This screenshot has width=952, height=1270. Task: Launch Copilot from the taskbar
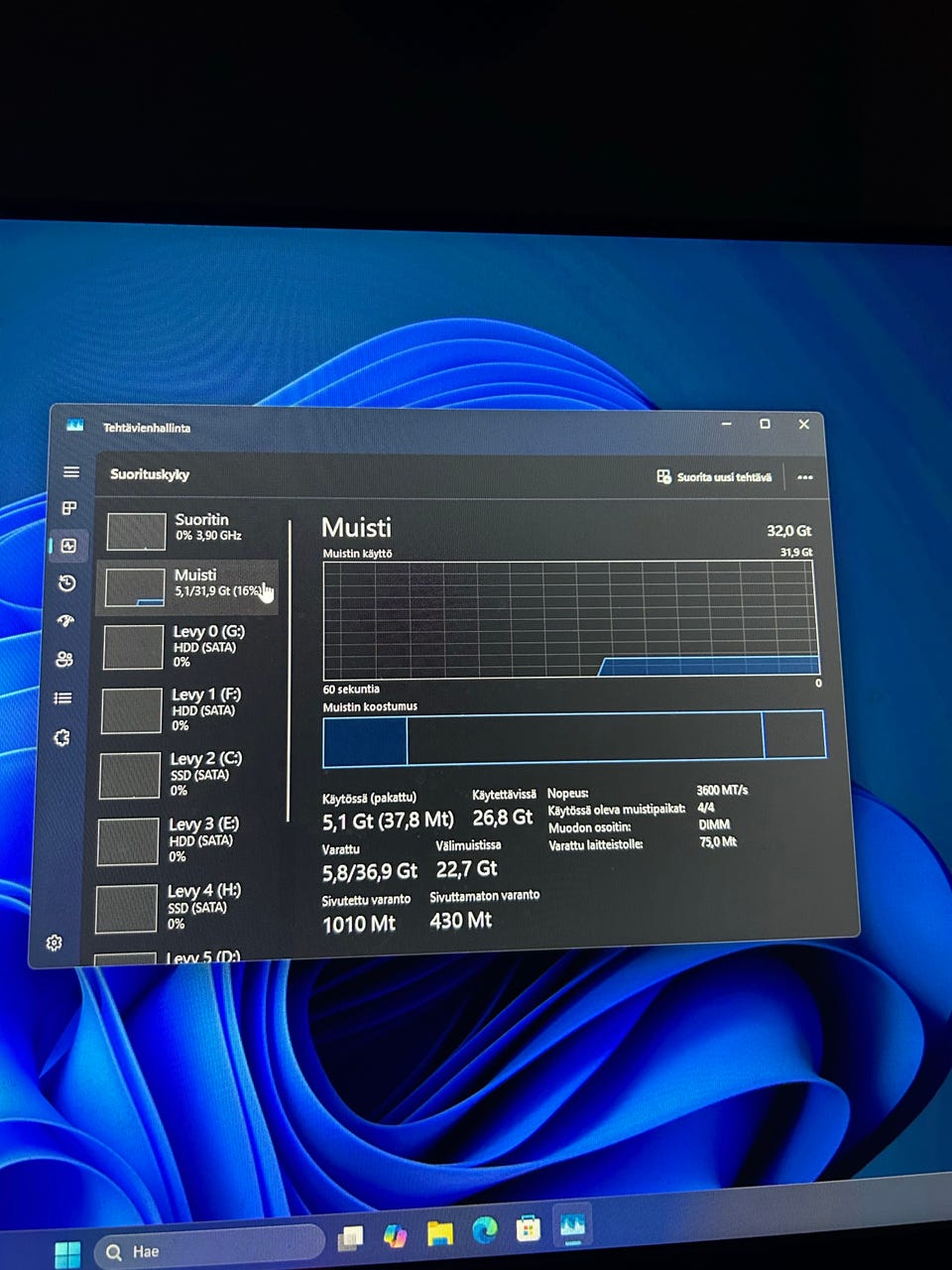(396, 1235)
